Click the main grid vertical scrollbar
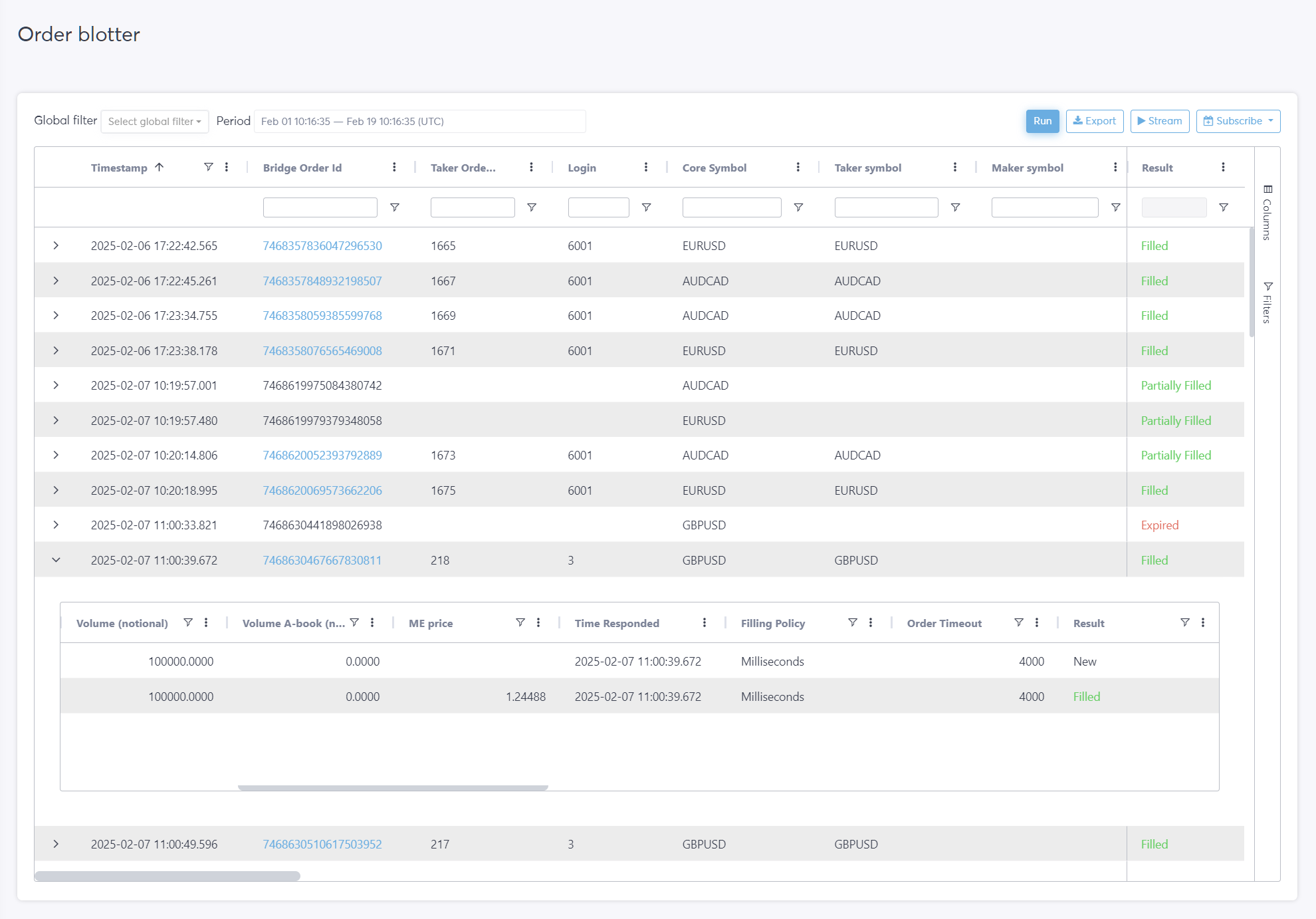1316x919 pixels. coord(1252,283)
